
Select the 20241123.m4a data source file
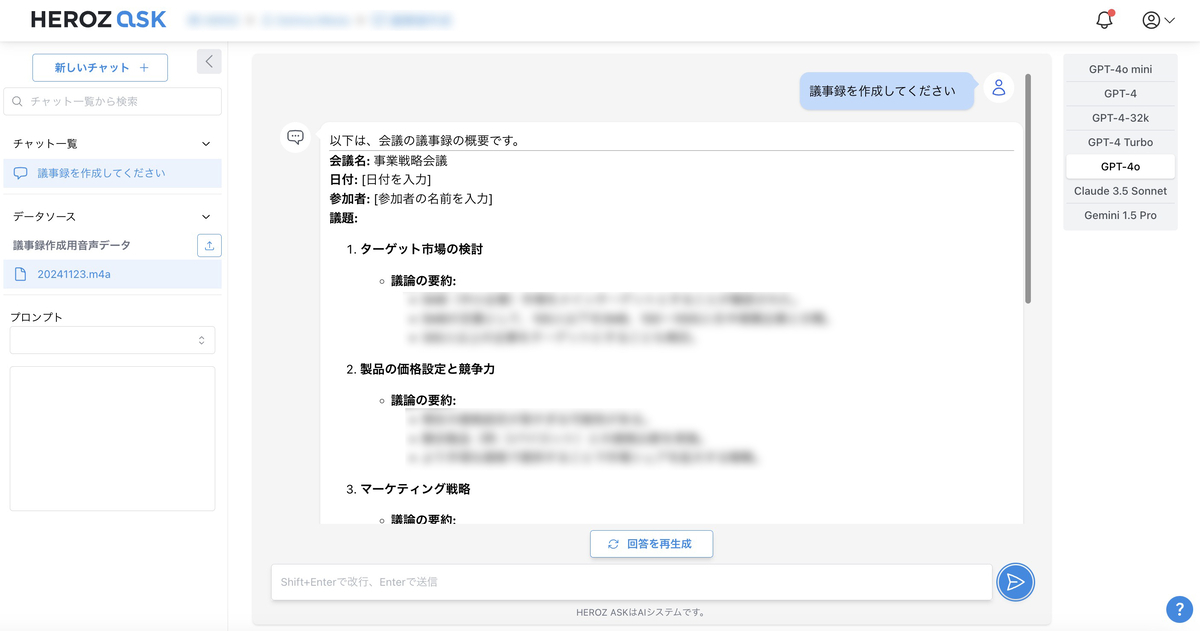pos(112,274)
